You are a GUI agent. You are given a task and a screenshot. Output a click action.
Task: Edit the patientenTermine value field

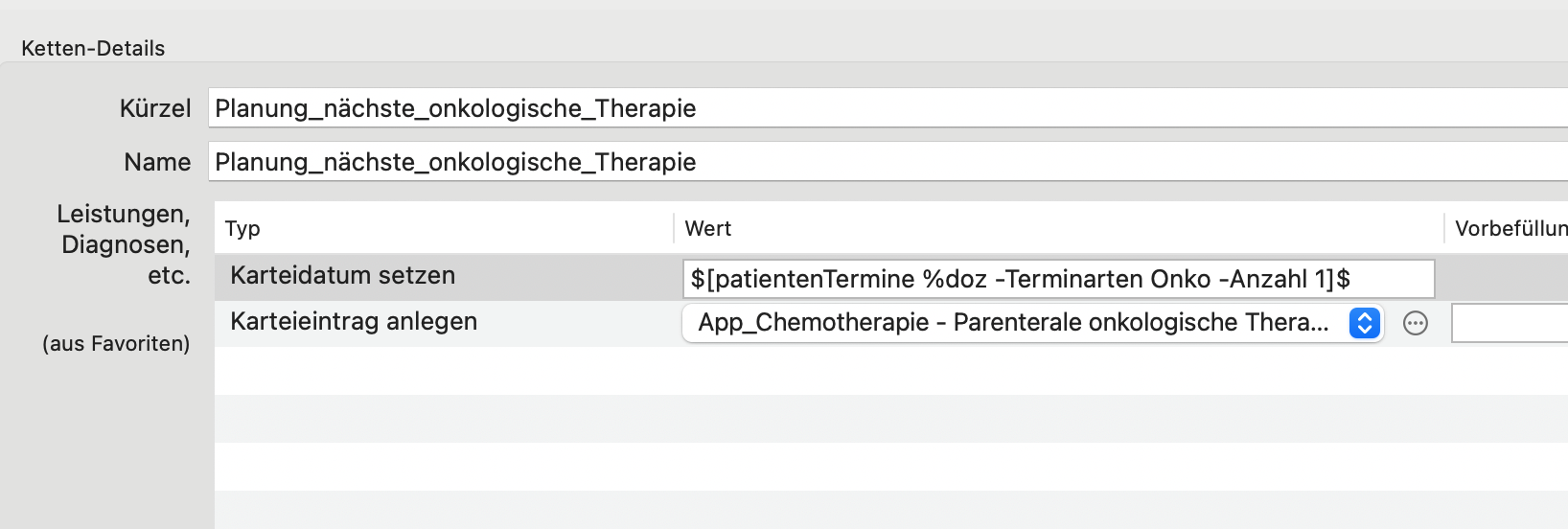coord(1058,279)
